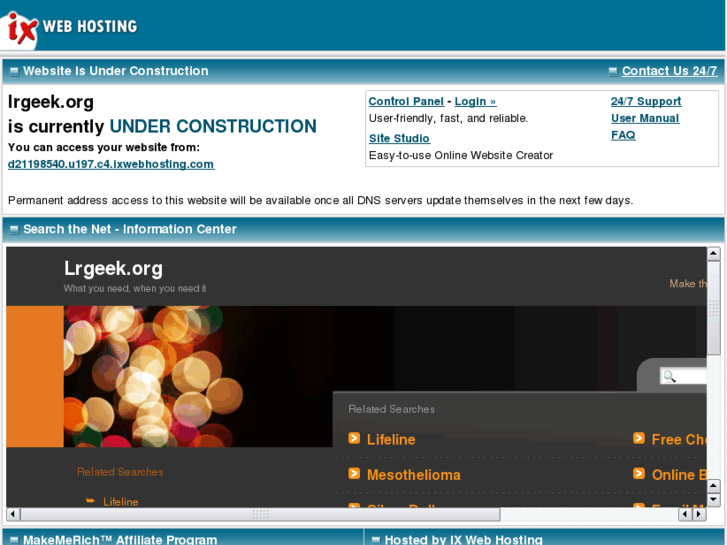Visit the 24/7 Support page
This screenshot has width=727, height=545.
coord(646,101)
